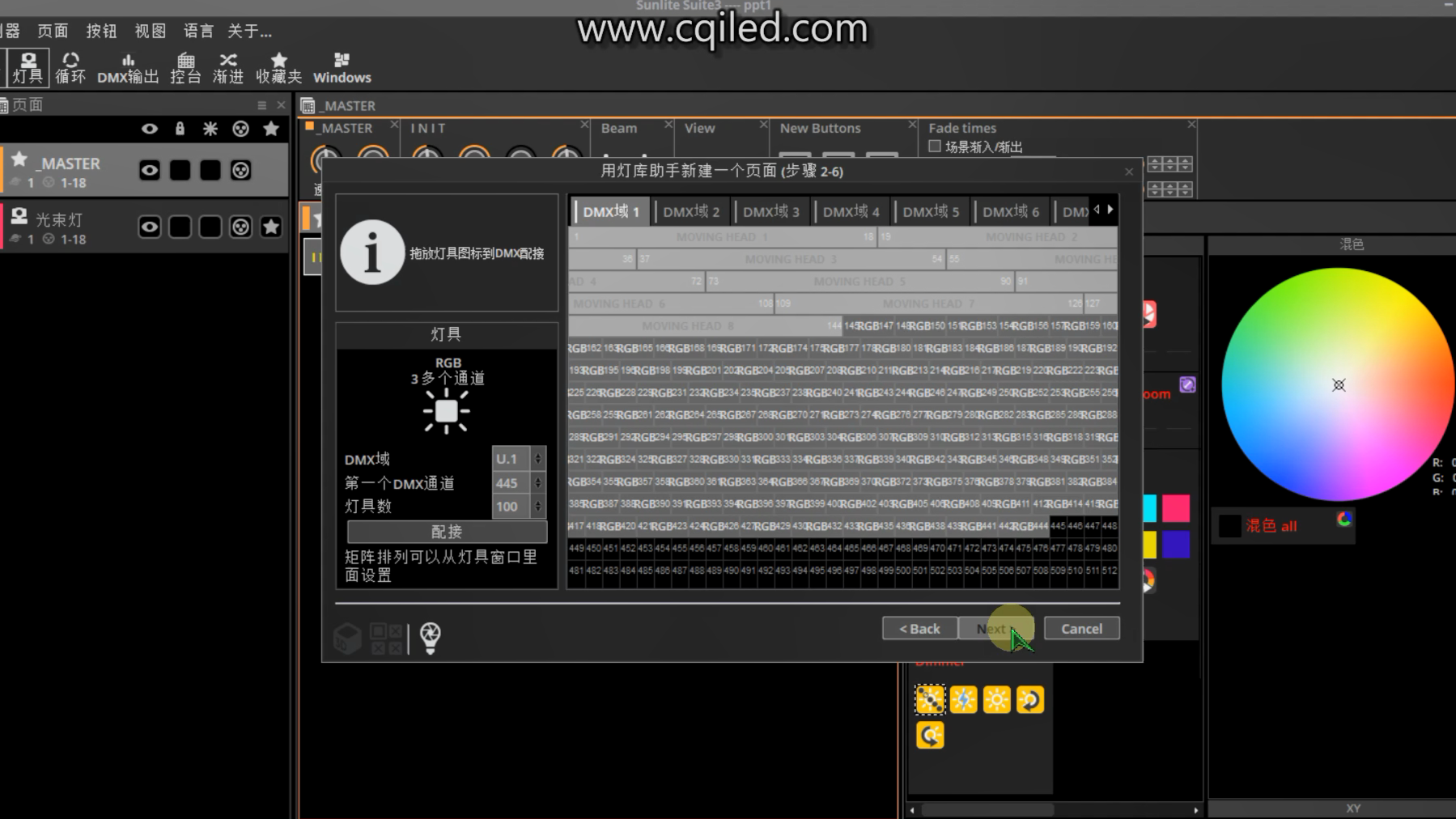Toggle visibility eye for _MASTER page
Image resolution: width=1456 pixels, height=819 pixels.
pyautogui.click(x=149, y=170)
